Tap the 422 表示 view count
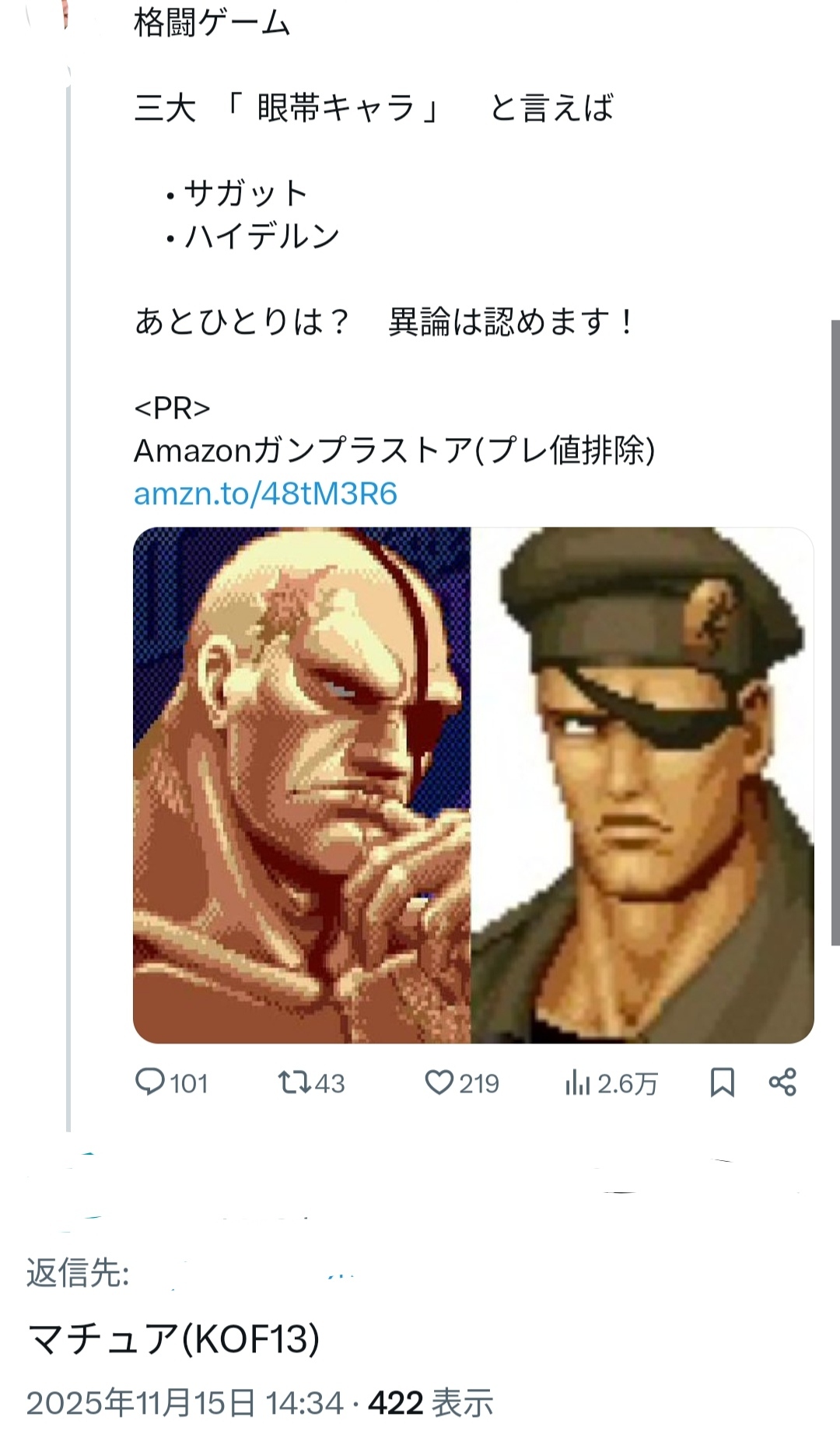Image resolution: width=840 pixels, height=1431 pixels. [x=431, y=1403]
